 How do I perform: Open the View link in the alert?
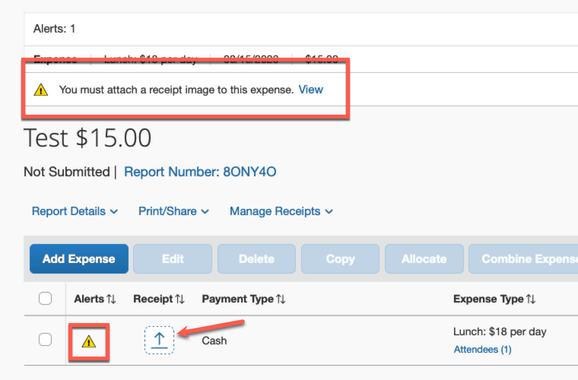pos(311,90)
